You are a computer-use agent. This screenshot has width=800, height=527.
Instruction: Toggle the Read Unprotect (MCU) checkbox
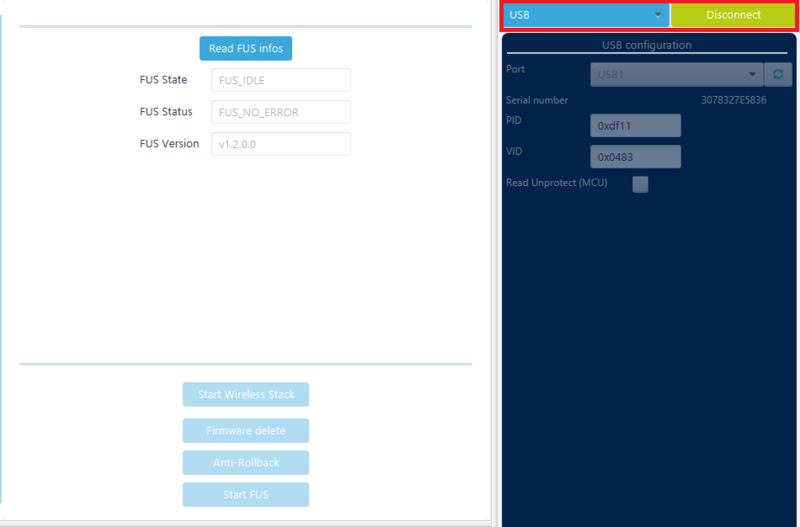[640, 184]
